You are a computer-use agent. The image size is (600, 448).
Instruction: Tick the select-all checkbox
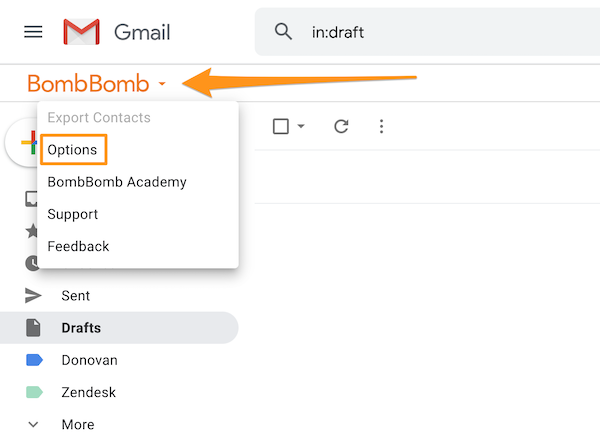(281, 126)
